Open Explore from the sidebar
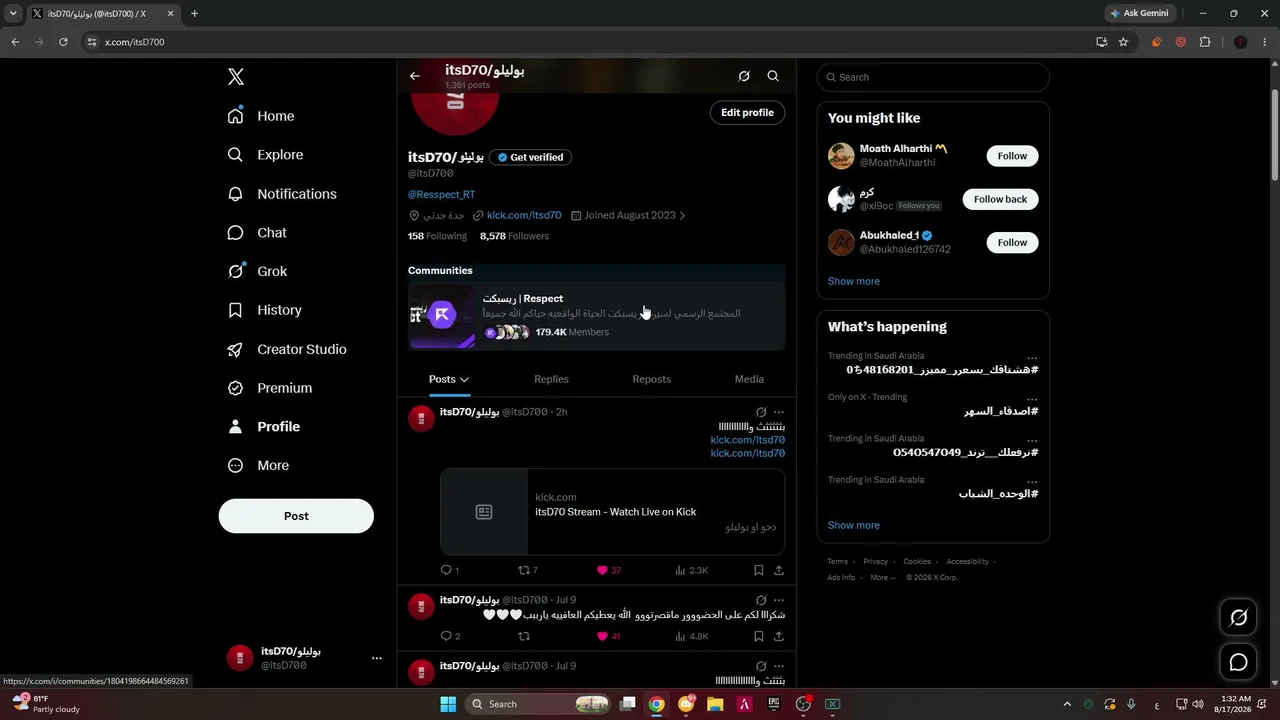 [265, 155]
